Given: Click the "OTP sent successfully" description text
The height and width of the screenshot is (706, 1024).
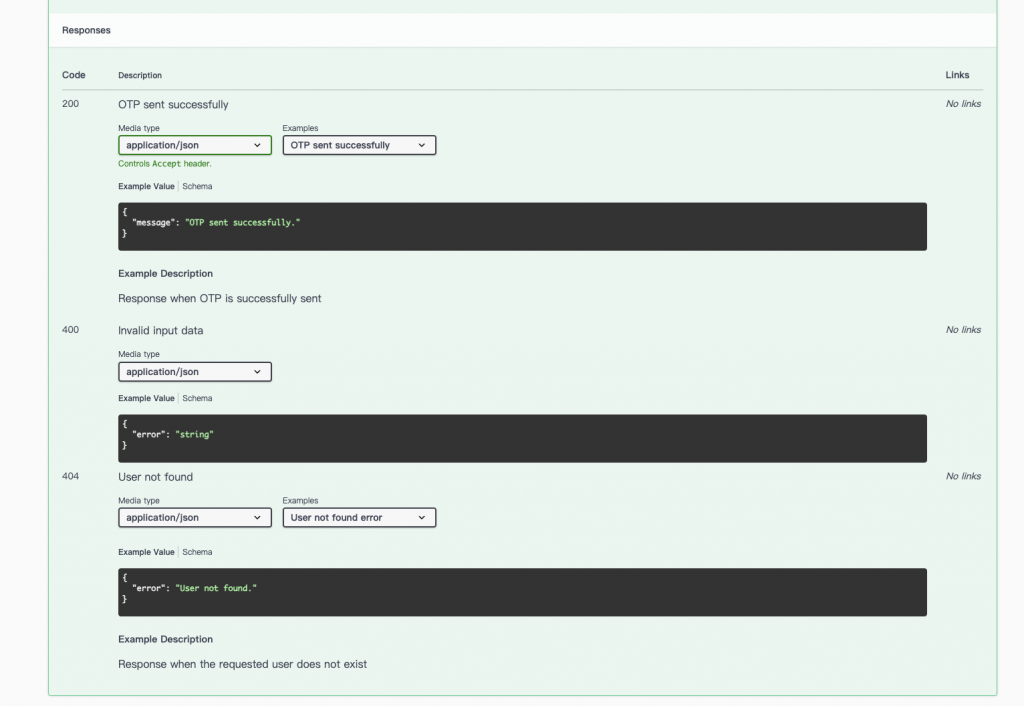Looking at the screenshot, I should pyautogui.click(x=173, y=104).
